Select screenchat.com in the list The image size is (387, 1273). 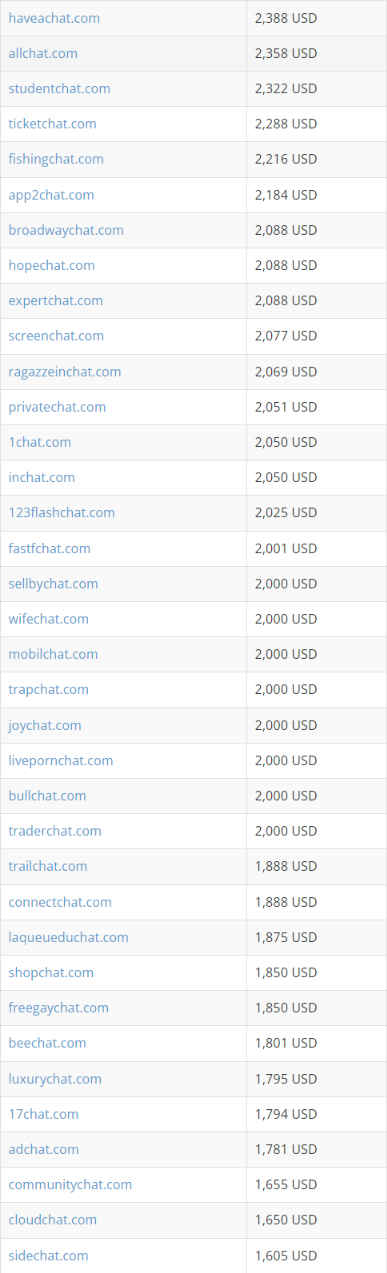[x=56, y=336]
